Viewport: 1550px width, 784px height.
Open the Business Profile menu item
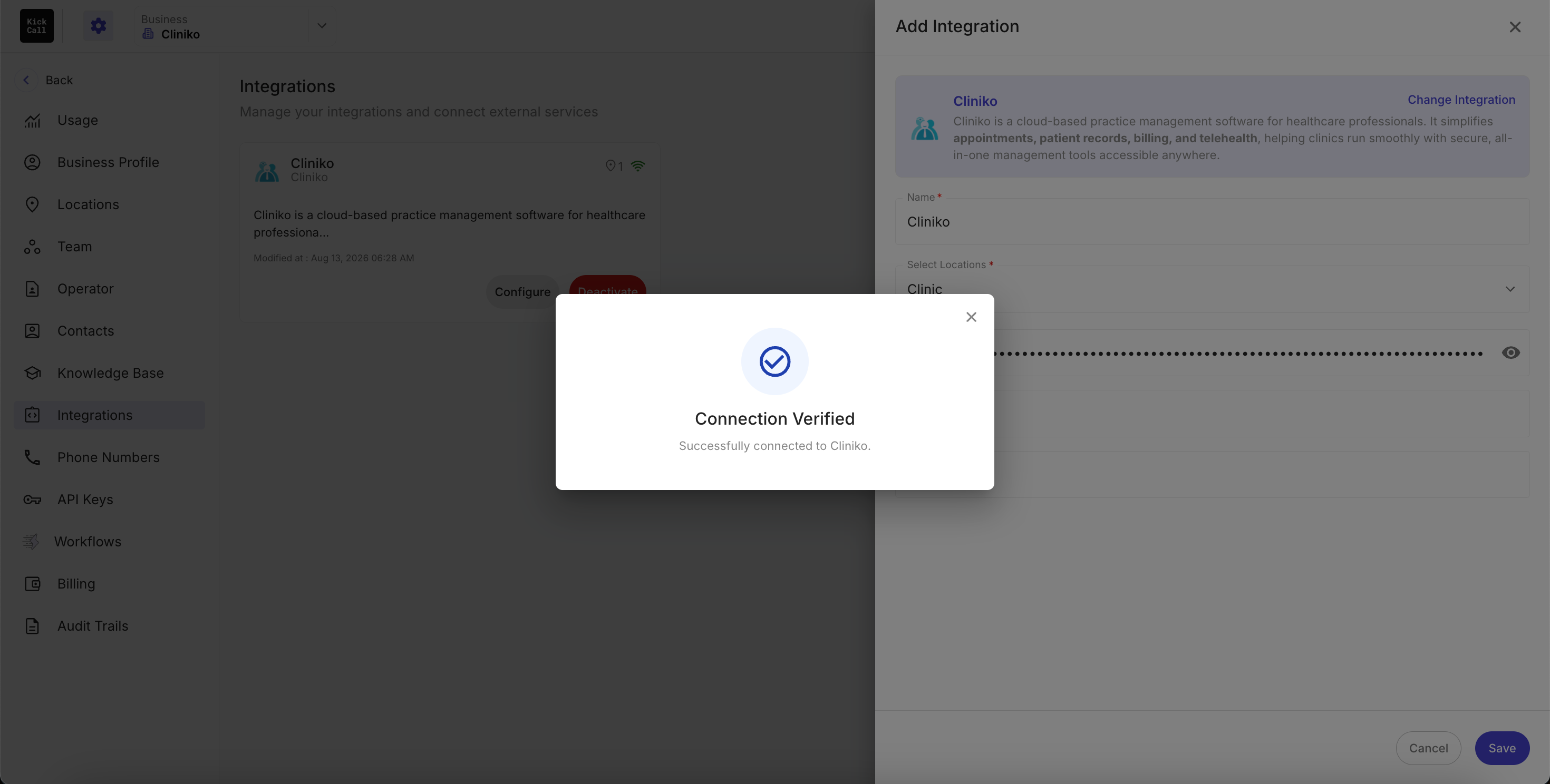tap(110, 162)
